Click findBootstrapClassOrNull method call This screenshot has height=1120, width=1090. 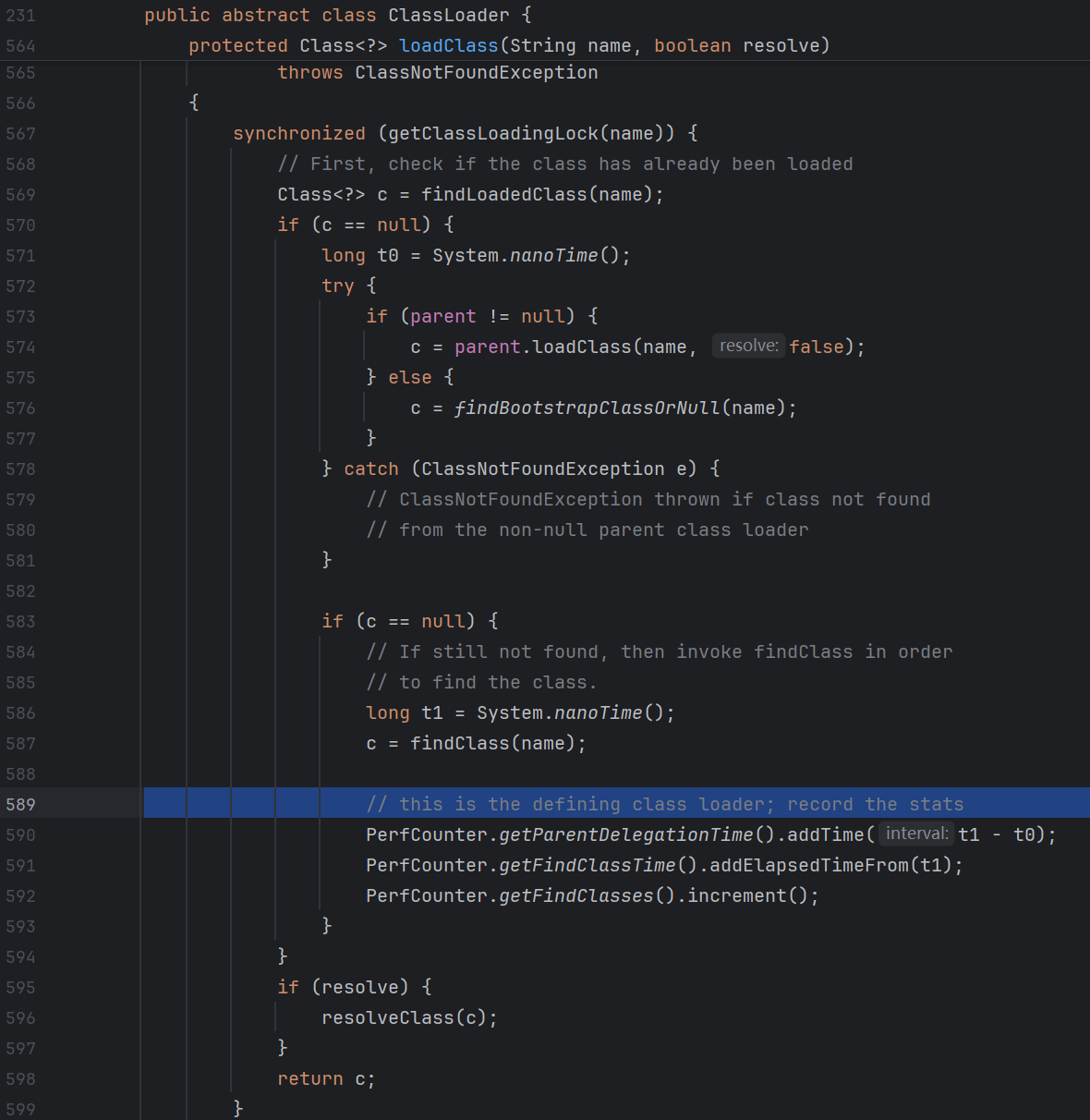click(x=587, y=408)
